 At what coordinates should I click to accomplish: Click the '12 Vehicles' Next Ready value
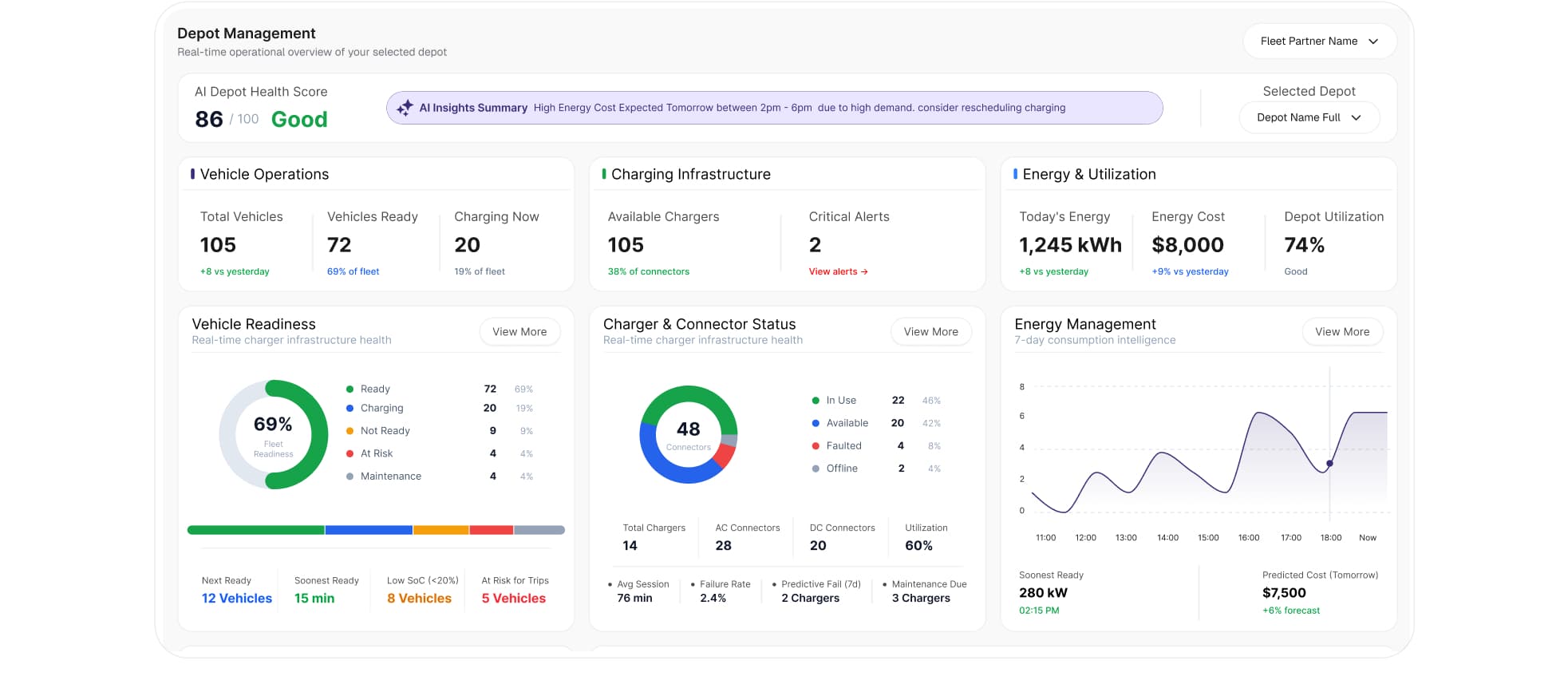237,599
